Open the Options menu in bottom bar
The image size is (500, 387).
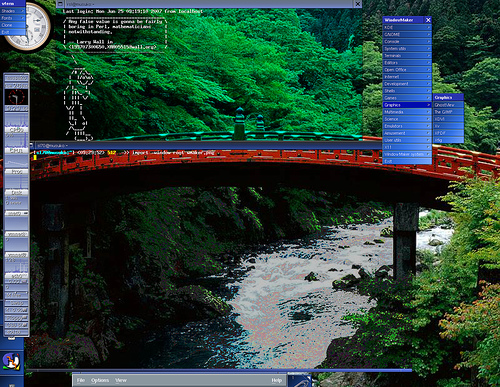100,380
